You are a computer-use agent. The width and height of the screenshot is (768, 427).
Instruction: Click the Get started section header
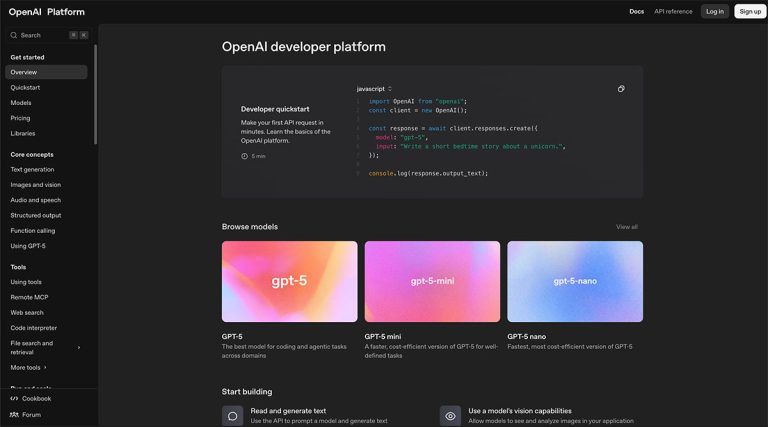[27, 57]
